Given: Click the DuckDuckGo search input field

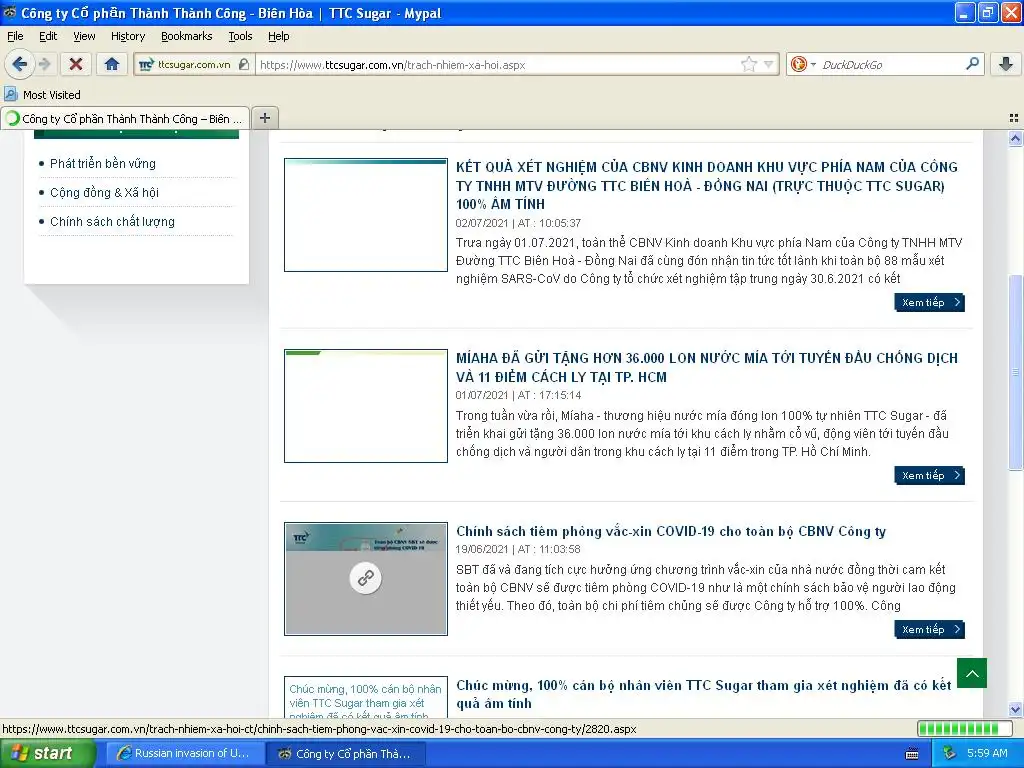Looking at the screenshot, I should tap(891, 65).
